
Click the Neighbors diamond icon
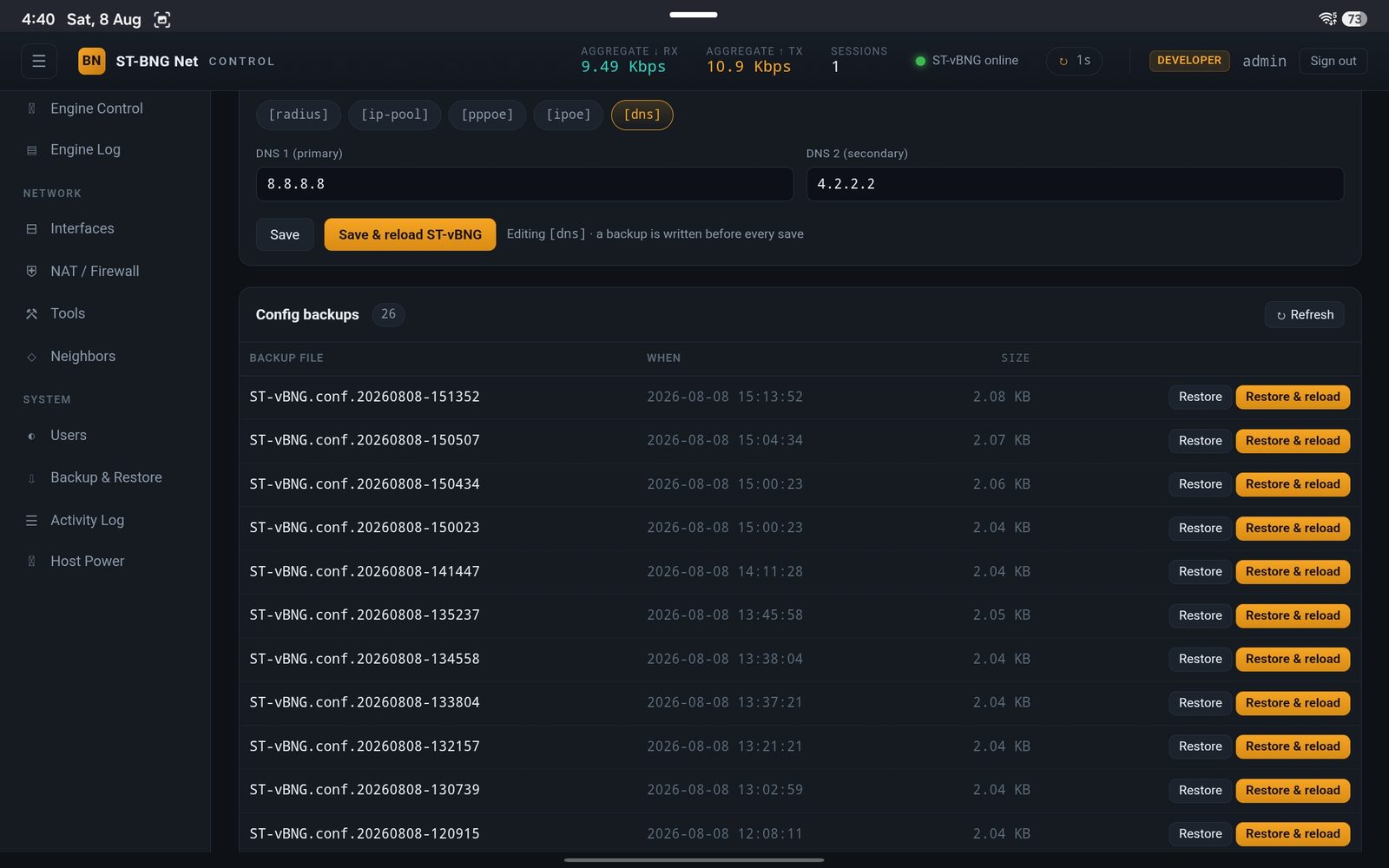(31, 357)
